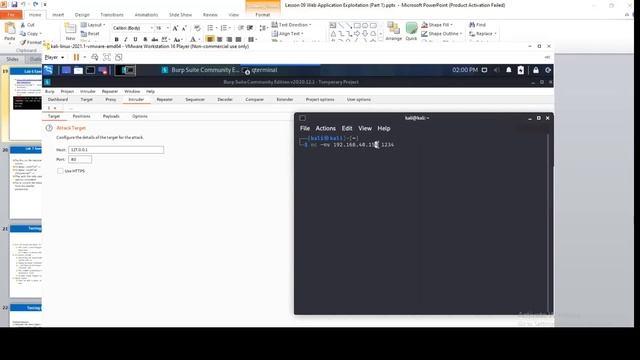Switch to the Transitions ribbon tab
Image resolution: width=640 pixels, height=360 pixels.
[112, 15]
